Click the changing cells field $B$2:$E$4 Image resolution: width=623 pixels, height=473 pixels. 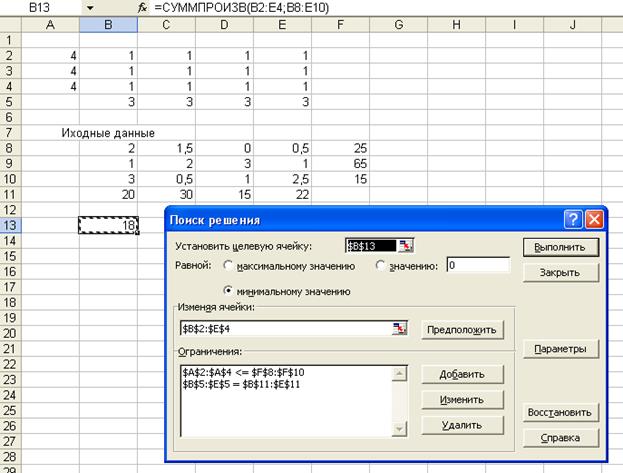coord(286,329)
